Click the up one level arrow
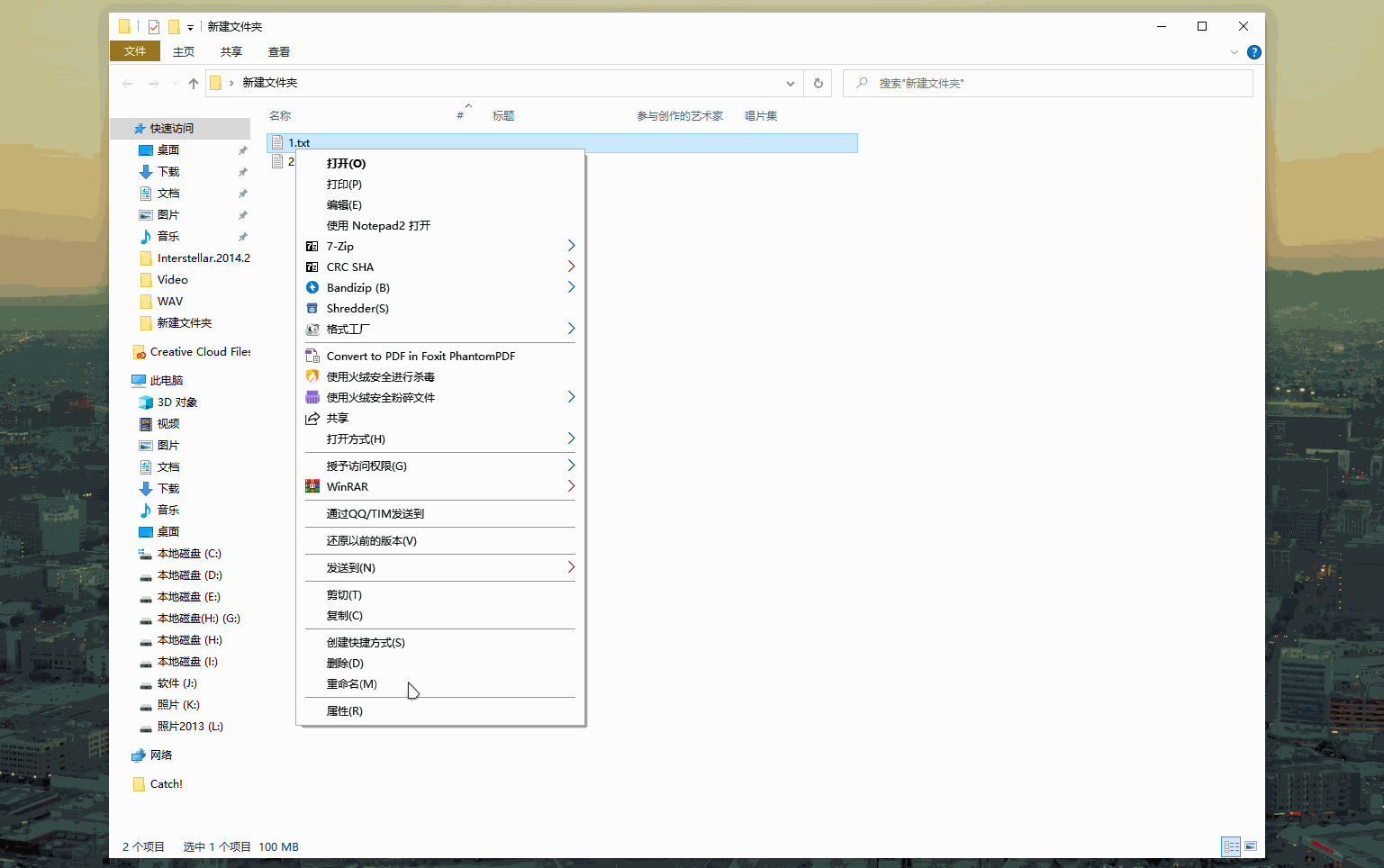Viewport: 1384px width, 868px height. [x=193, y=84]
